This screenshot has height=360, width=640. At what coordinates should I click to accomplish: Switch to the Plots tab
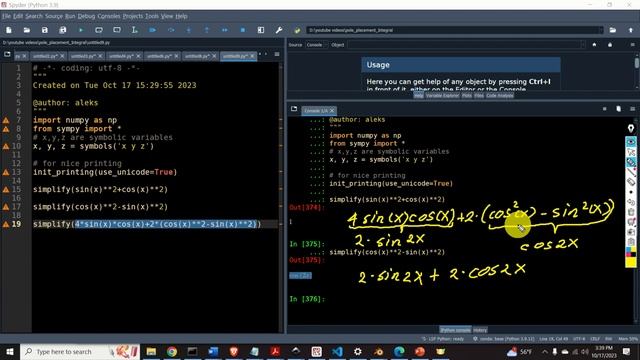tap(467, 96)
